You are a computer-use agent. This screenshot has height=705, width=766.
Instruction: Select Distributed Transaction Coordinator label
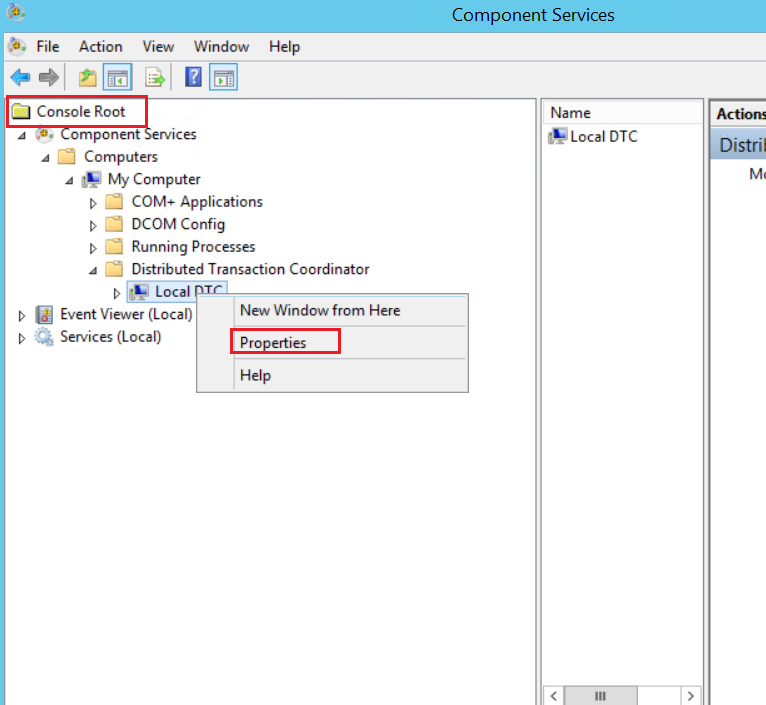(x=250, y=269)
